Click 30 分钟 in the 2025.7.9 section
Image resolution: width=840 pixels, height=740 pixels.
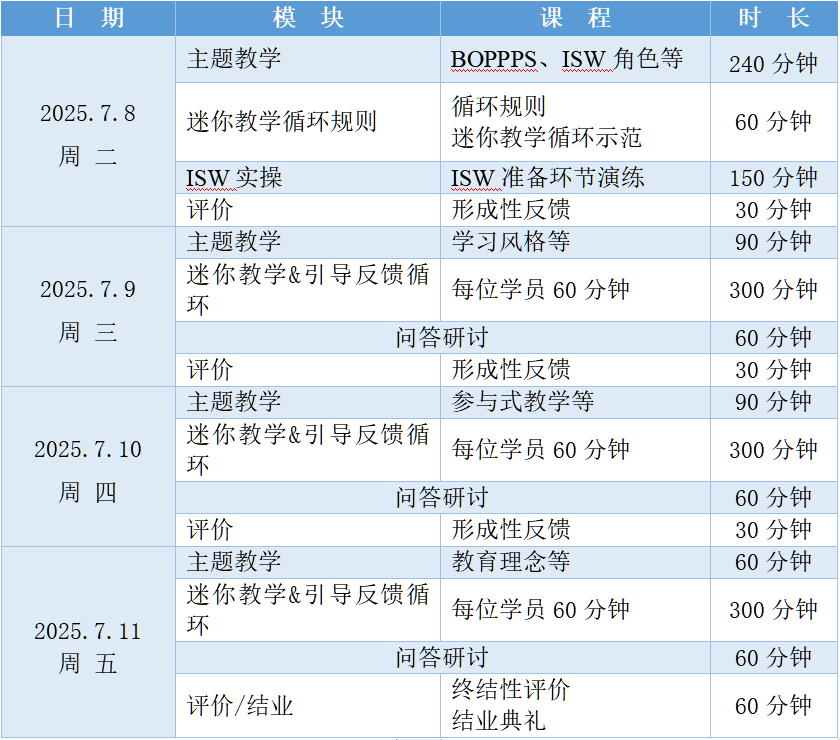(x=774, y=370)
